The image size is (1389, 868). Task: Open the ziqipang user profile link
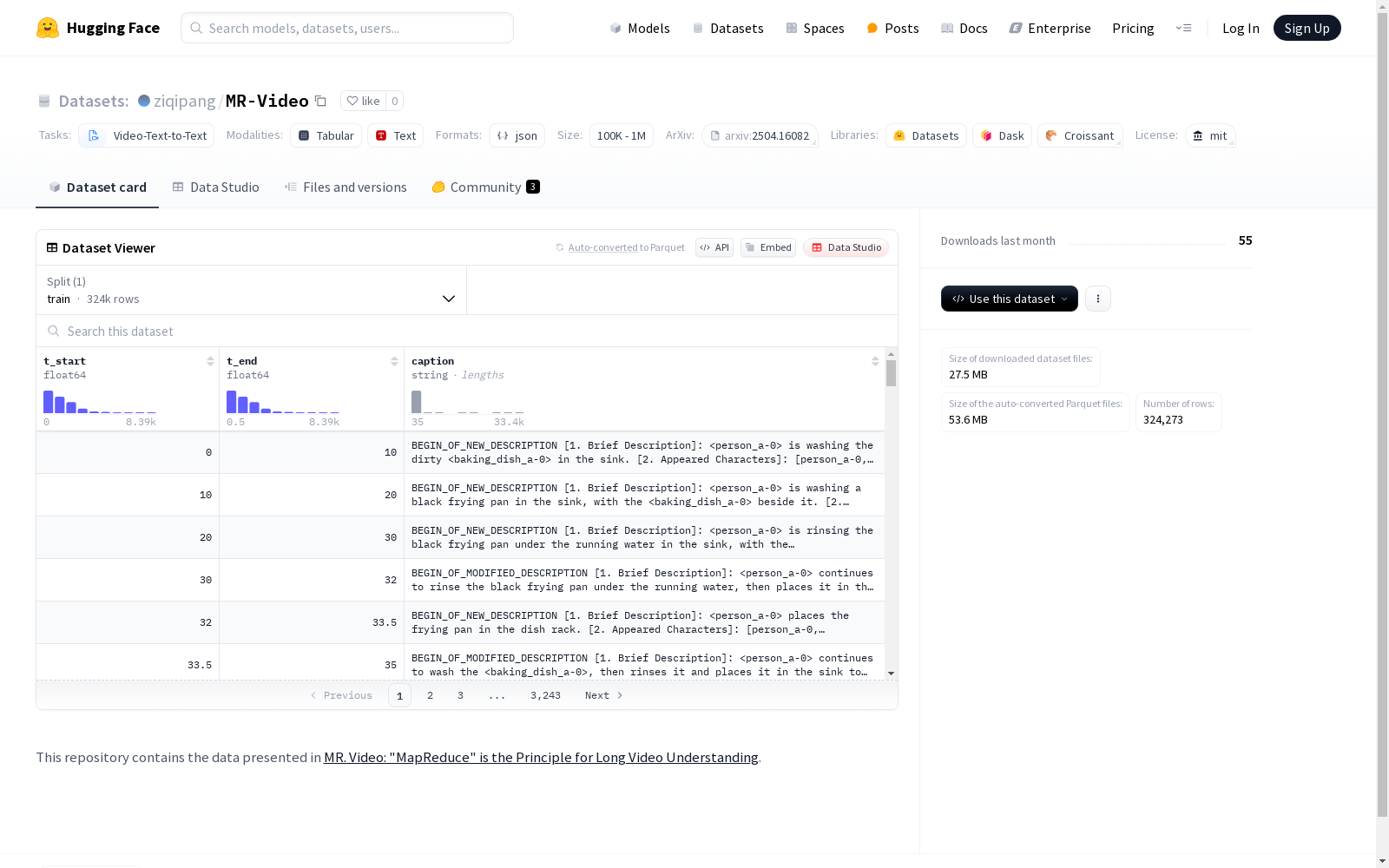tap(184, 101)
